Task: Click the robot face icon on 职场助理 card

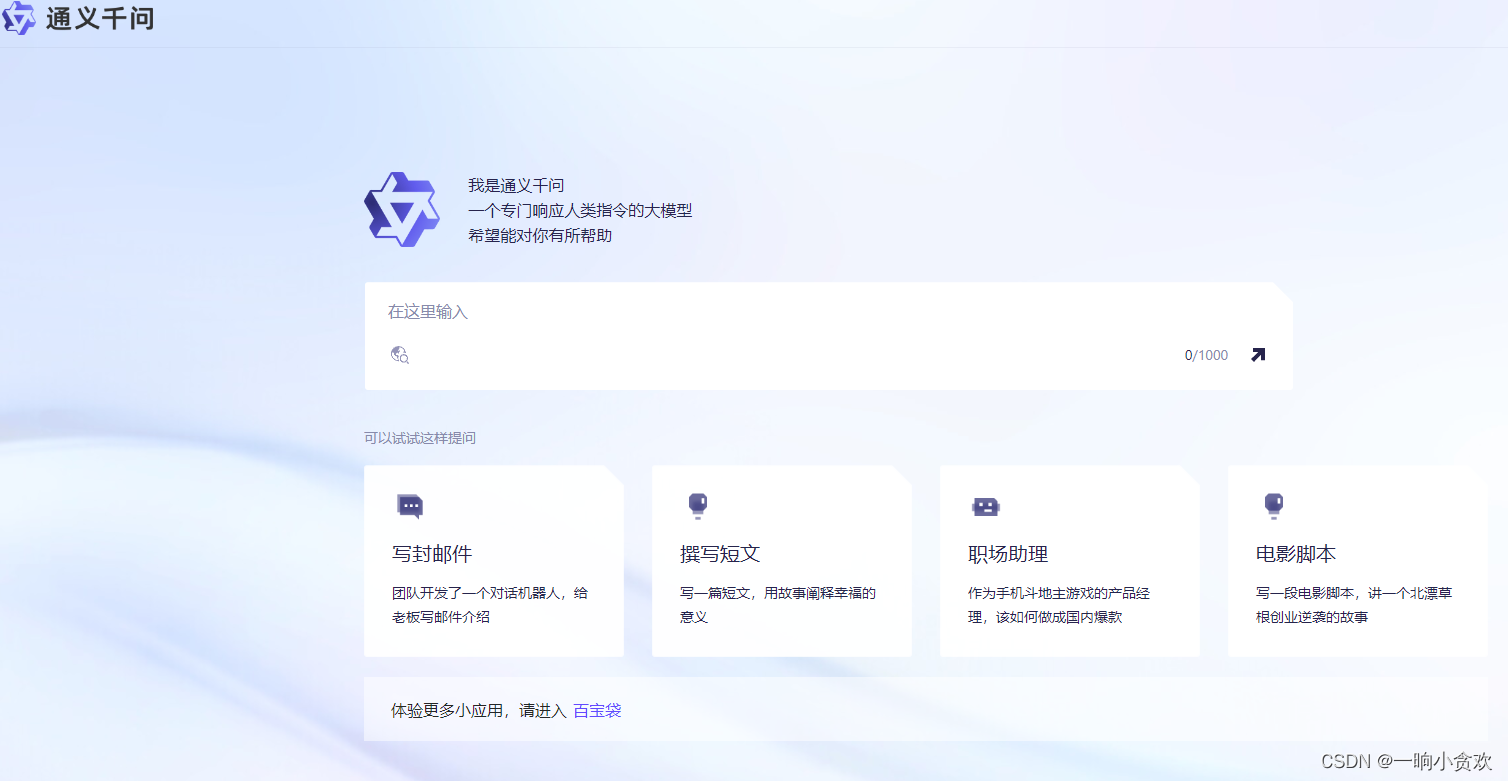Action: click(986, 507)
